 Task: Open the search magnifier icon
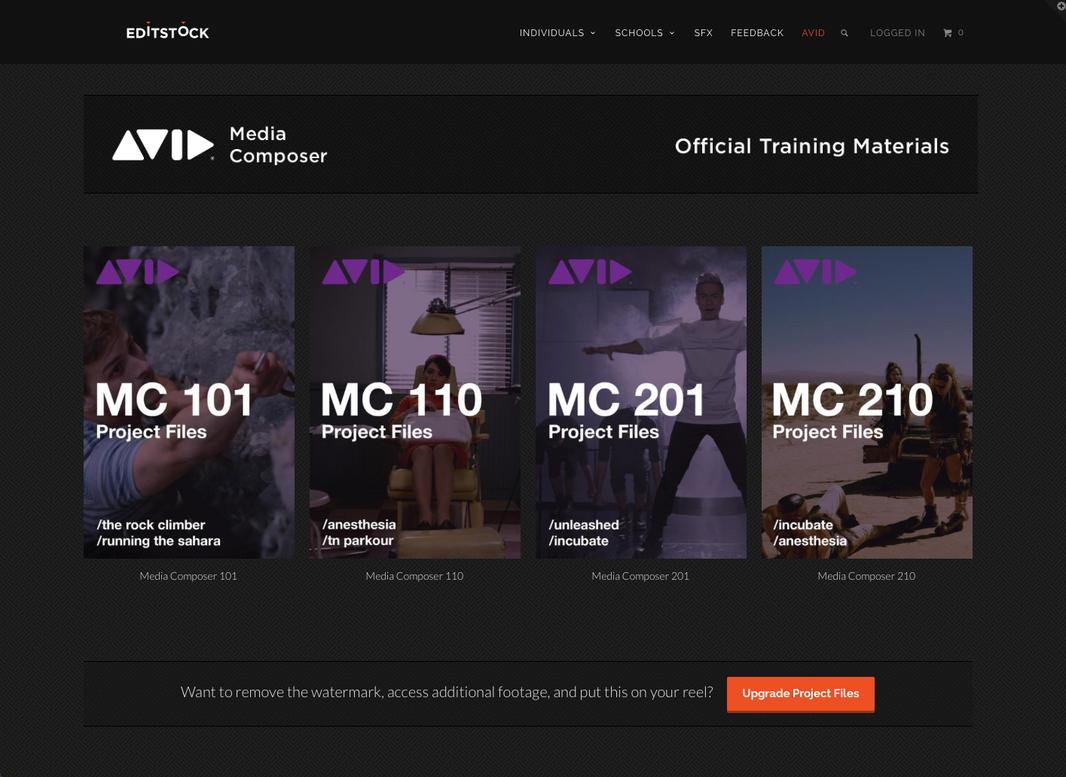coord(844,33)
